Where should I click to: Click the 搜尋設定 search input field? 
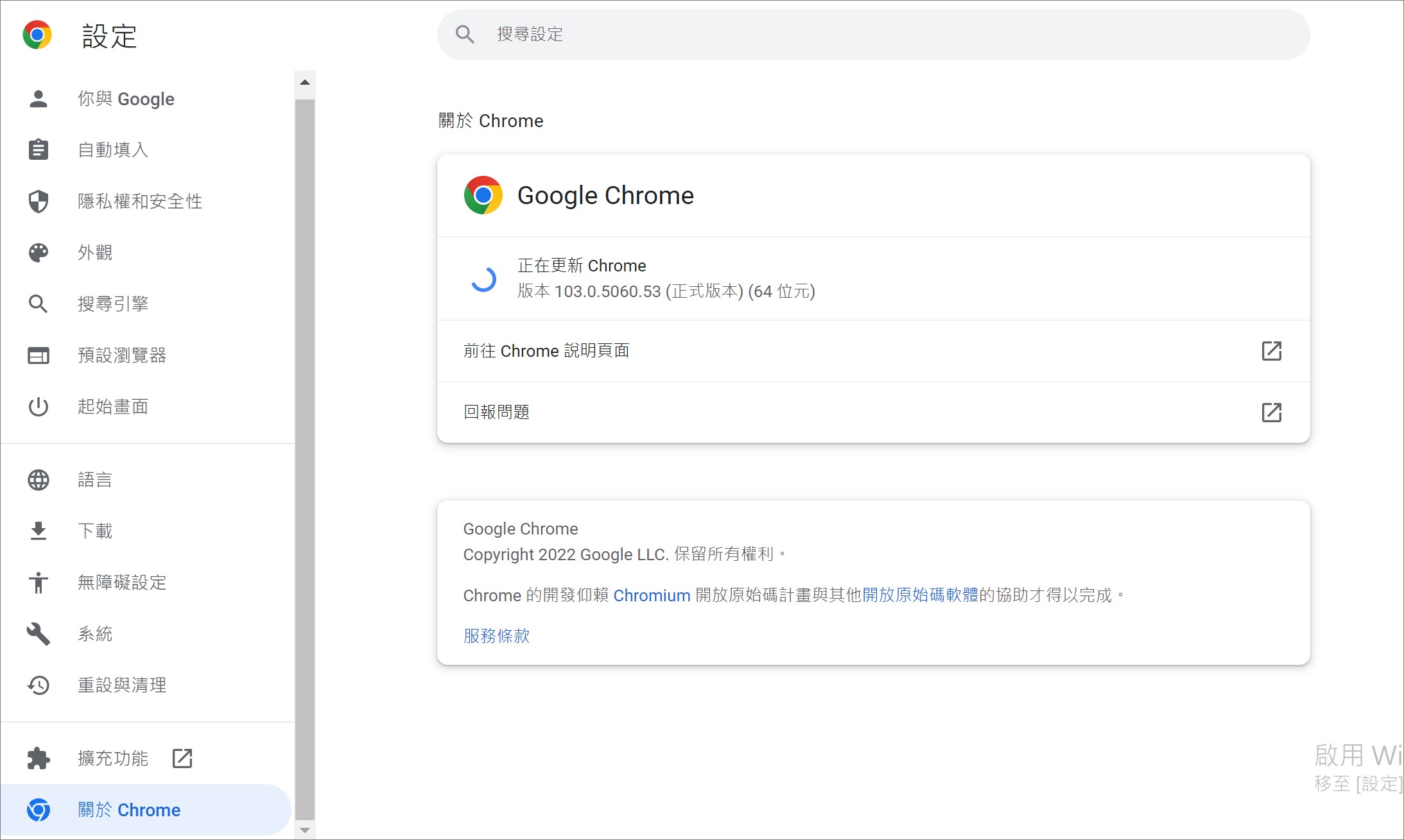(x=873, y=35)
